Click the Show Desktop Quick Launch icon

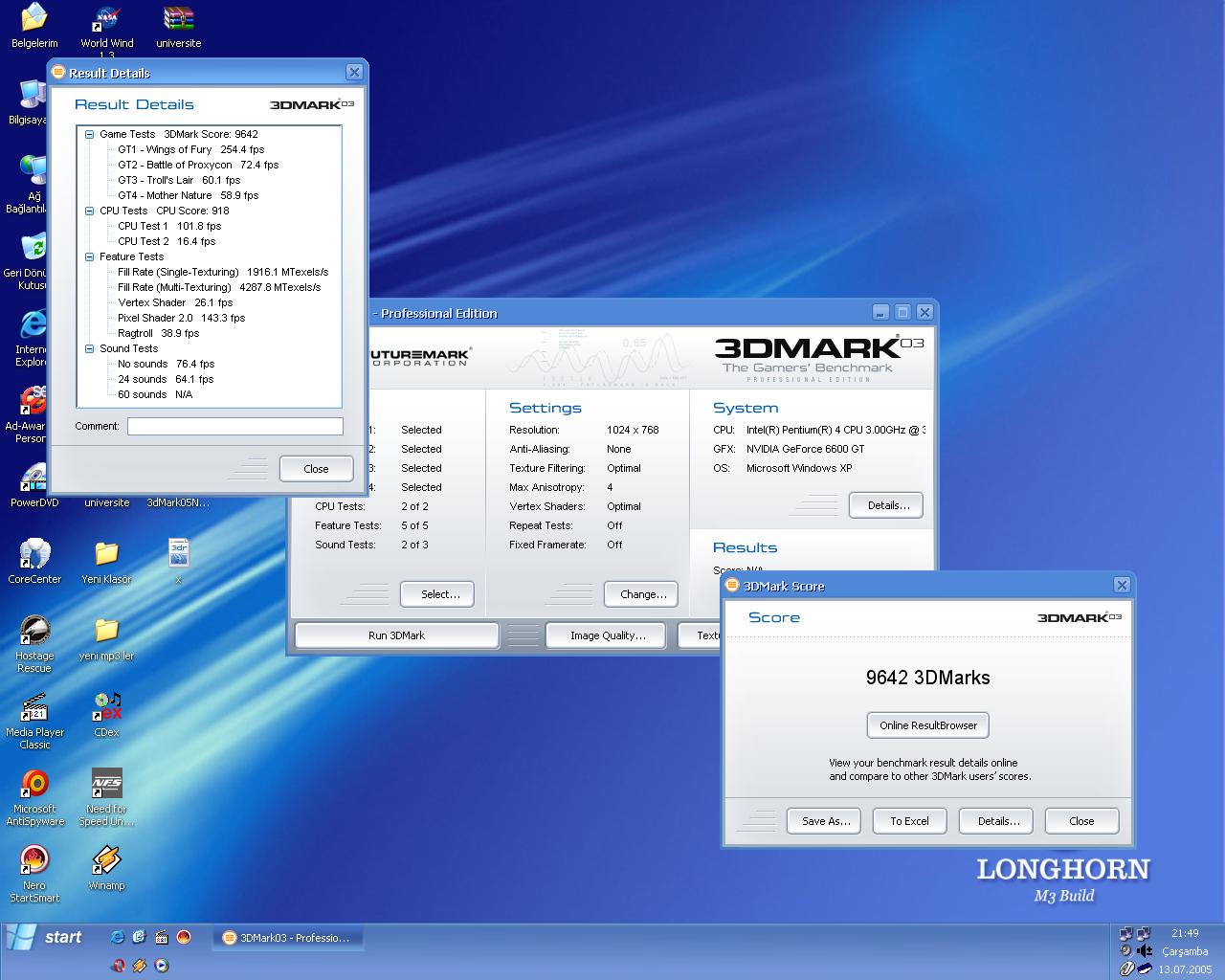[139, 938]
